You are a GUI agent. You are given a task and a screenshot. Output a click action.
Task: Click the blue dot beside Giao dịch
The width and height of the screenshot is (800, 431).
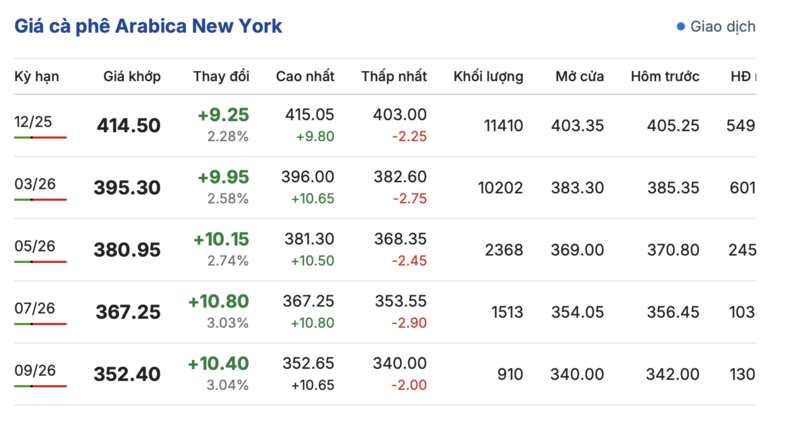pyautogui.click(x=681, y=27)
